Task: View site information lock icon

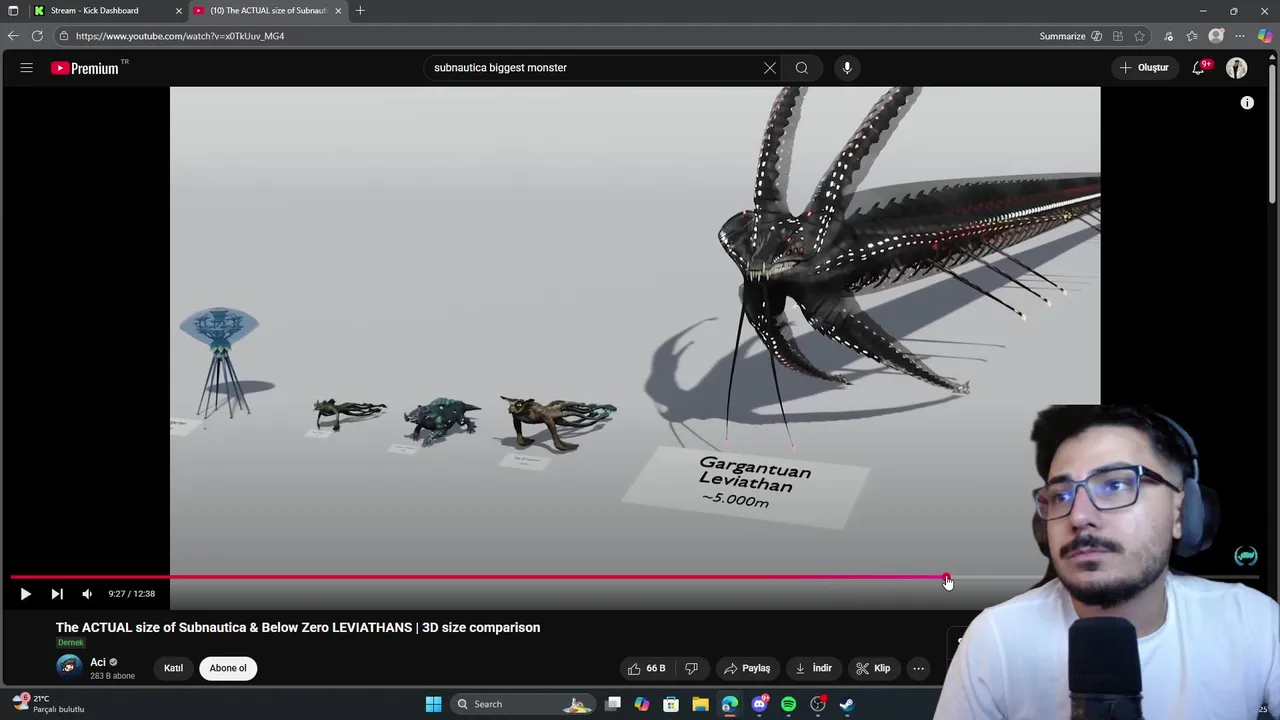Action: click(x=64, y=36)
